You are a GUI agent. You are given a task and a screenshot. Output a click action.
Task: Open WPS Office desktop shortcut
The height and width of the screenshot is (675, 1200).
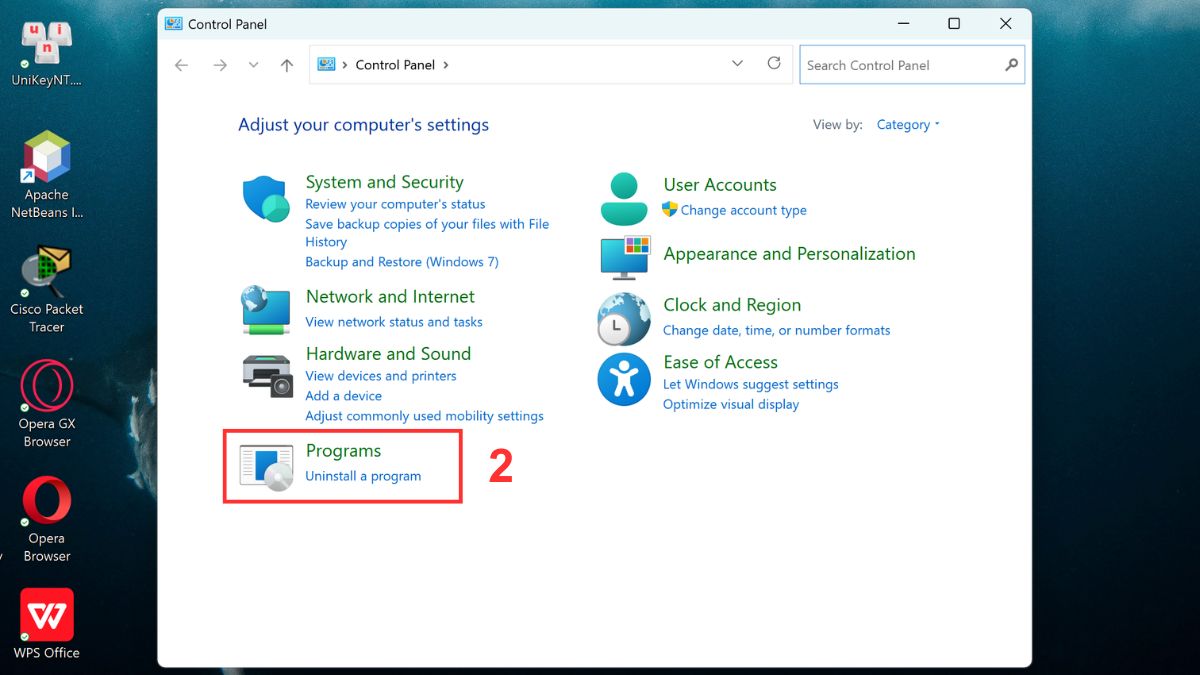pos(47,624)
